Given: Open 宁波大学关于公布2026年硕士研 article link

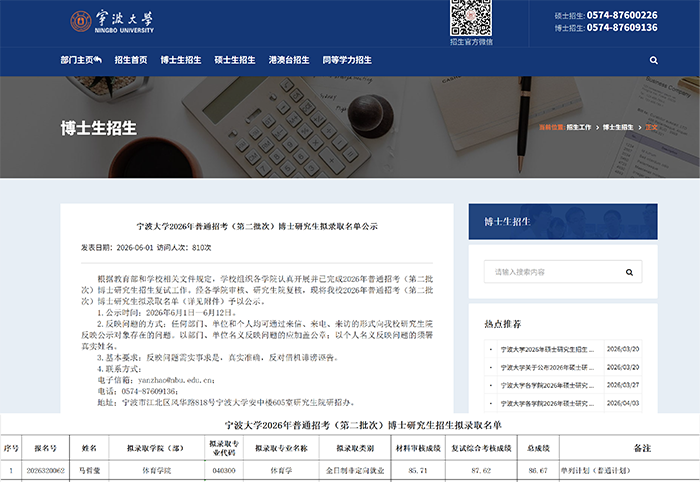Looking at the screenshot, I should point(547,367).
